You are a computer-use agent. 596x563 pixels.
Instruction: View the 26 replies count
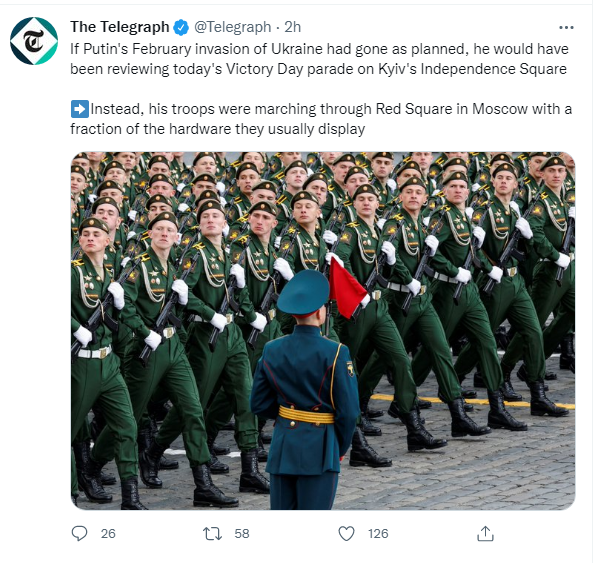[108, 534]
